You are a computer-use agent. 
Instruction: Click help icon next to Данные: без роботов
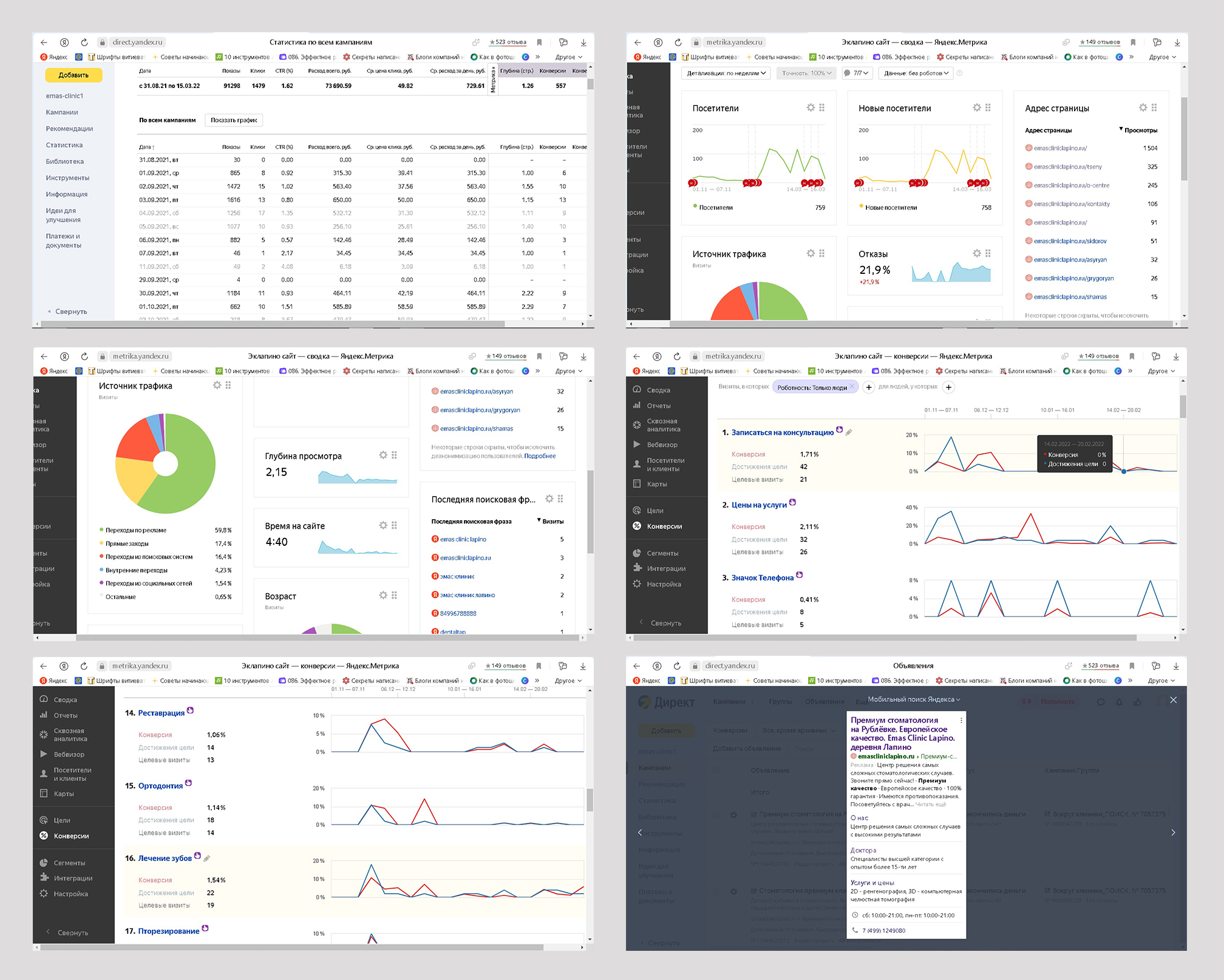click(960, 73)
